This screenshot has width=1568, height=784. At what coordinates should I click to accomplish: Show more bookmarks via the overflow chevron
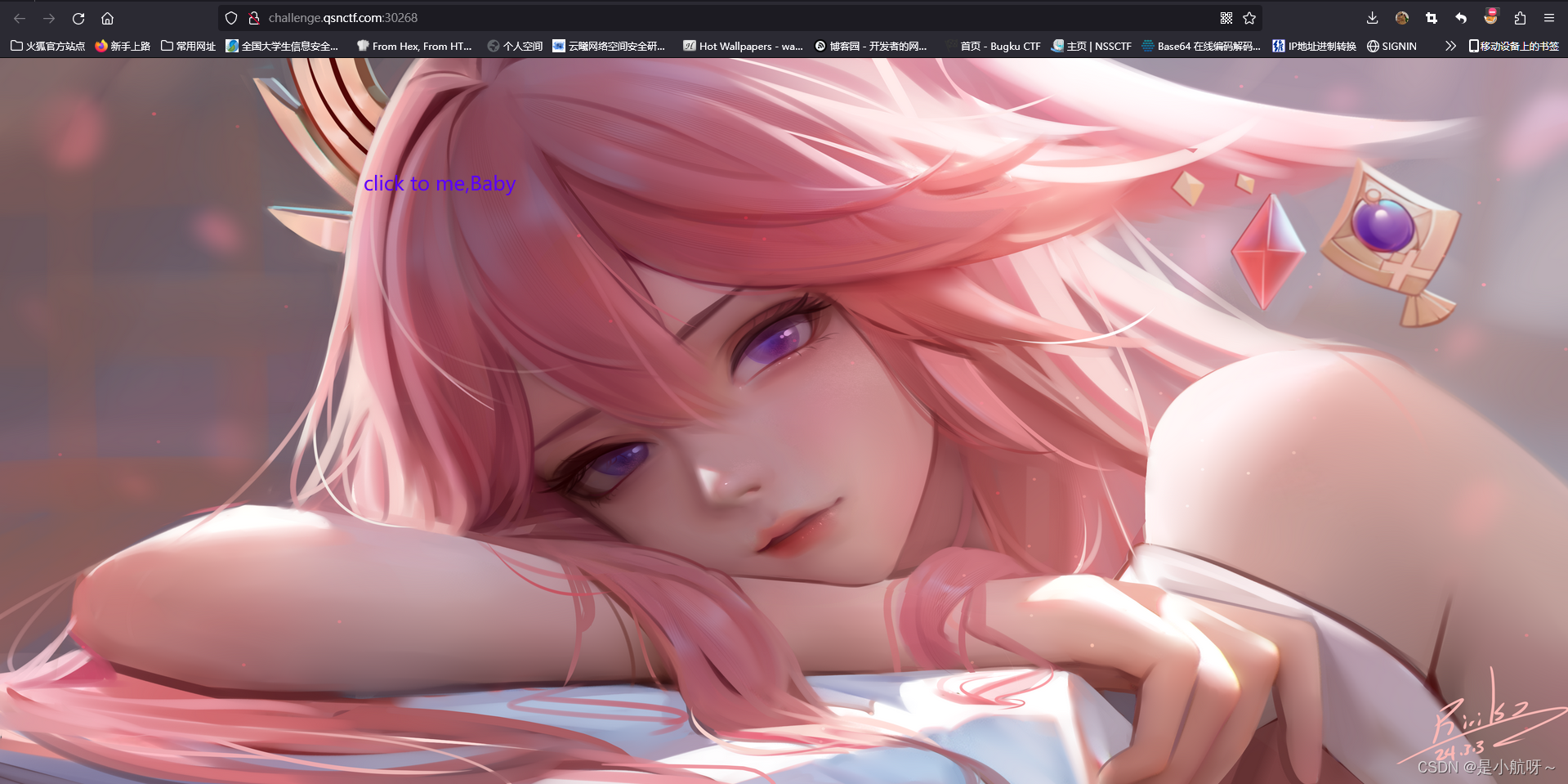[x=1450, y=46]
